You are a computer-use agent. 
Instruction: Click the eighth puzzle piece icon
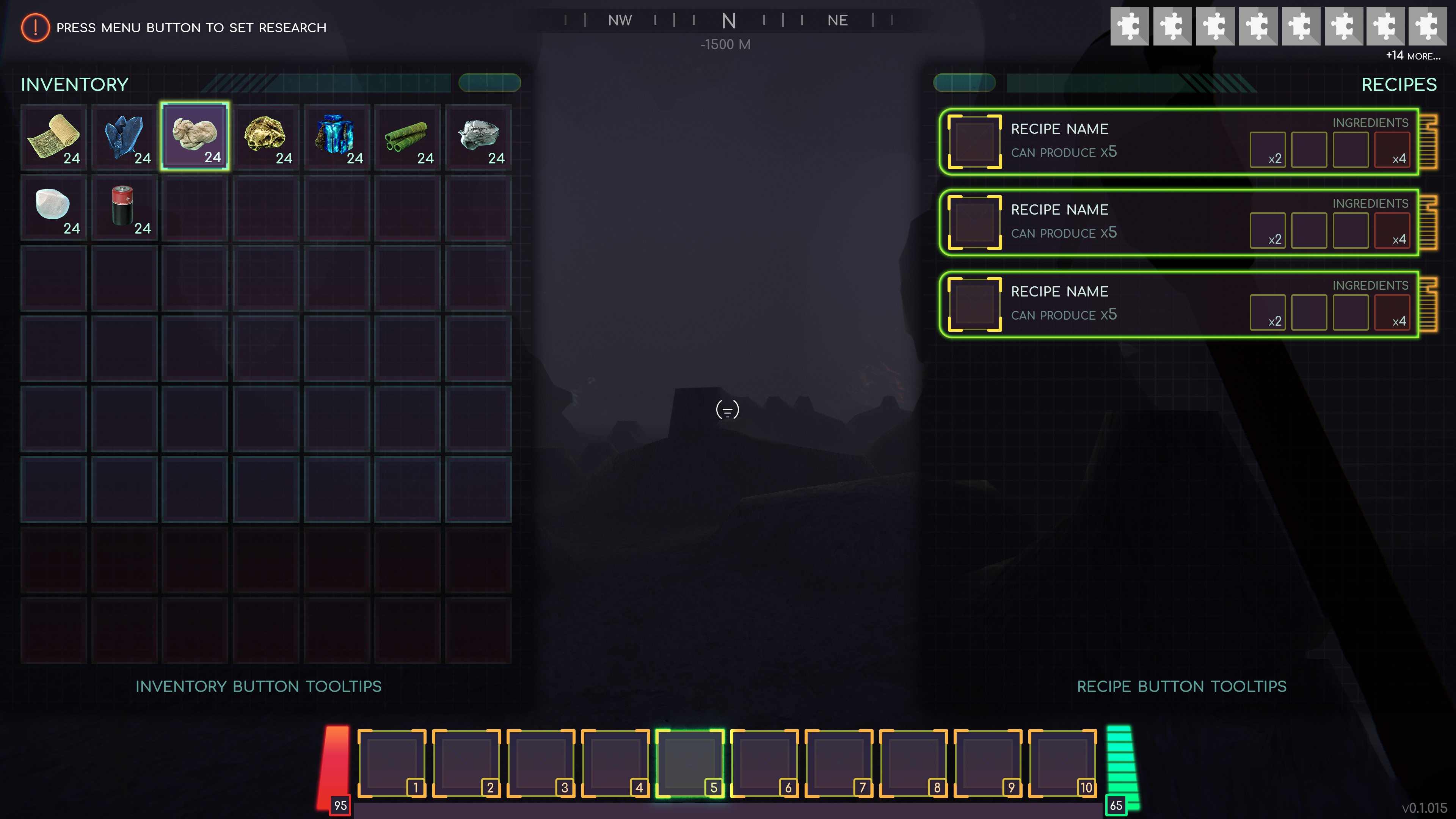click(1428, 26)
